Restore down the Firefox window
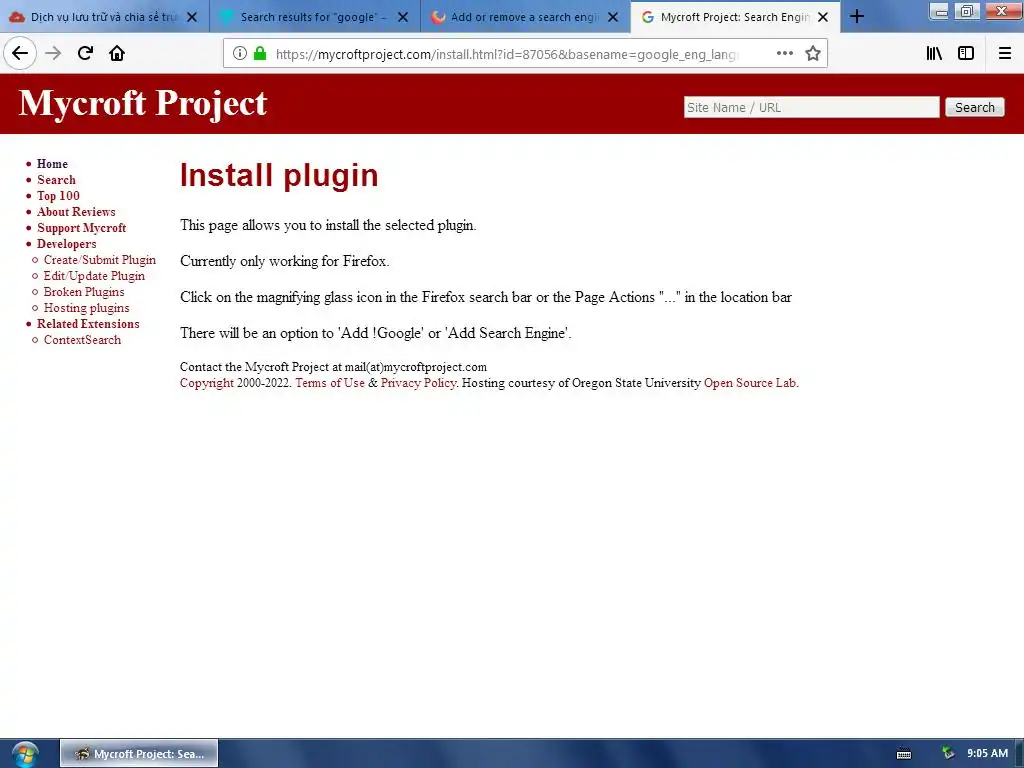The image size is (1024, 768). click(x=967, y=11)
